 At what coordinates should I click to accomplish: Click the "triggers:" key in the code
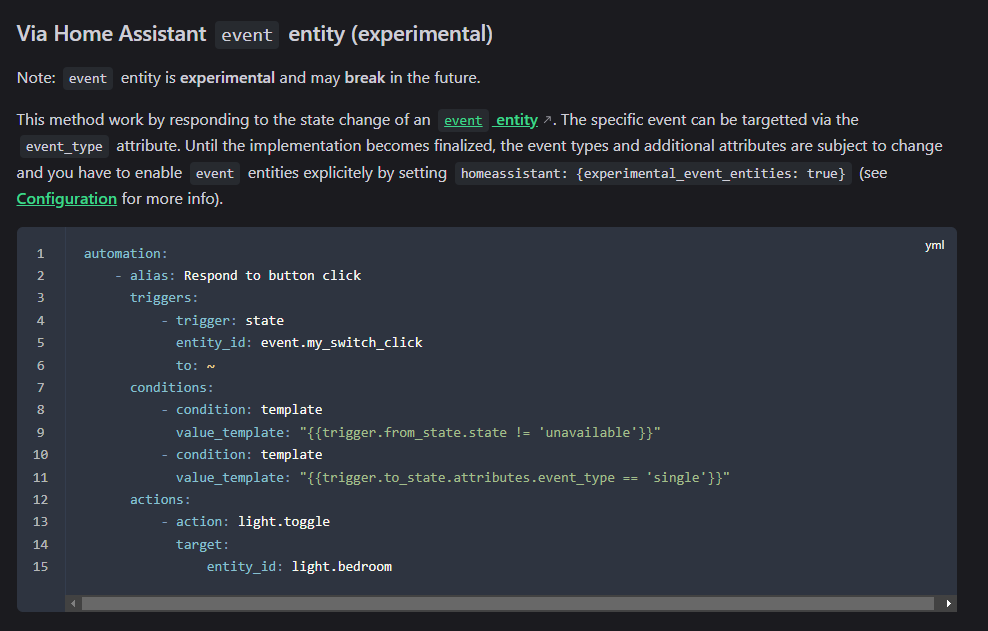tap(164, 298)
